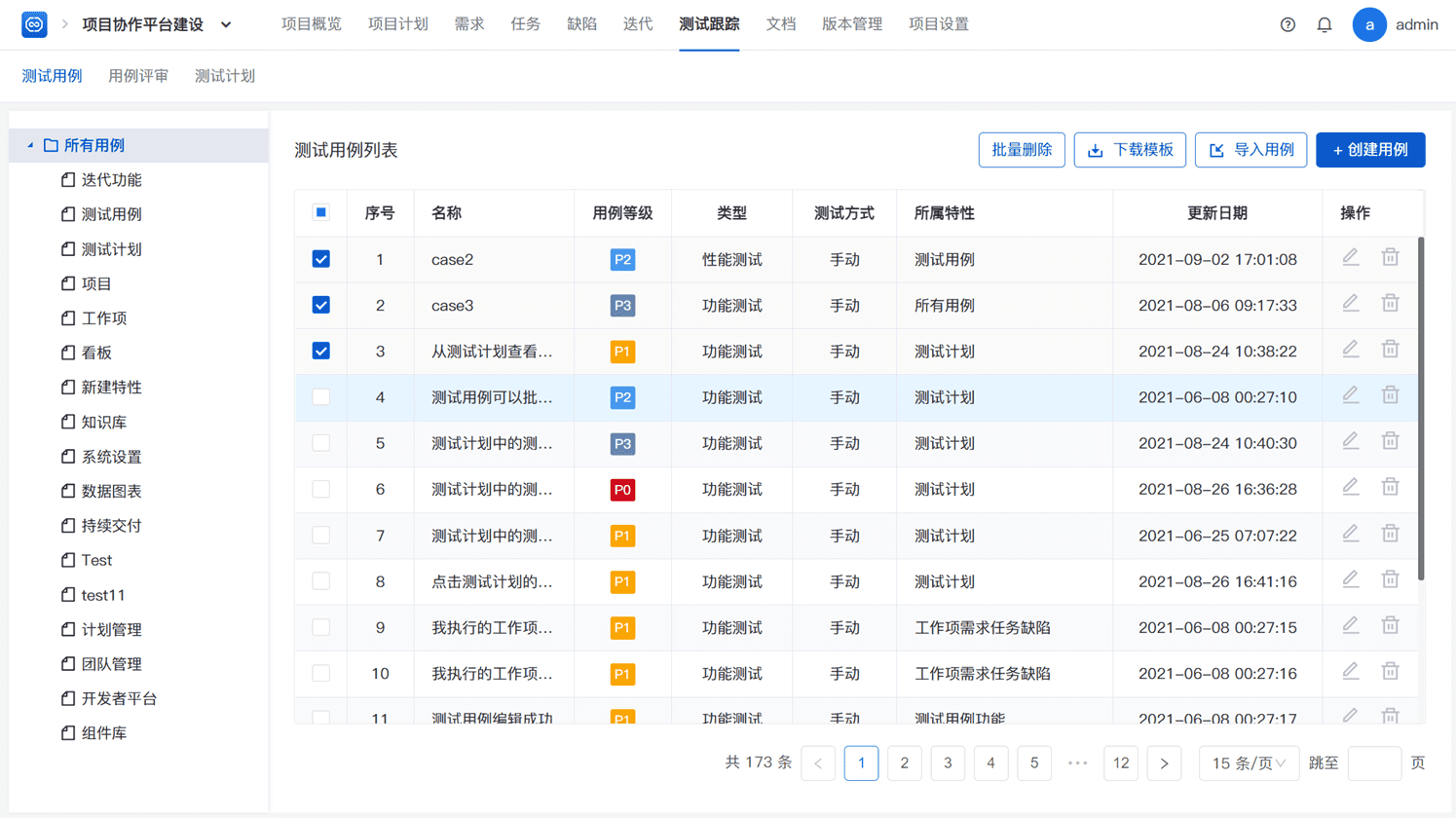Click edit icon for row 3
Screen dimensions: 1456x818
(1350, 349)
